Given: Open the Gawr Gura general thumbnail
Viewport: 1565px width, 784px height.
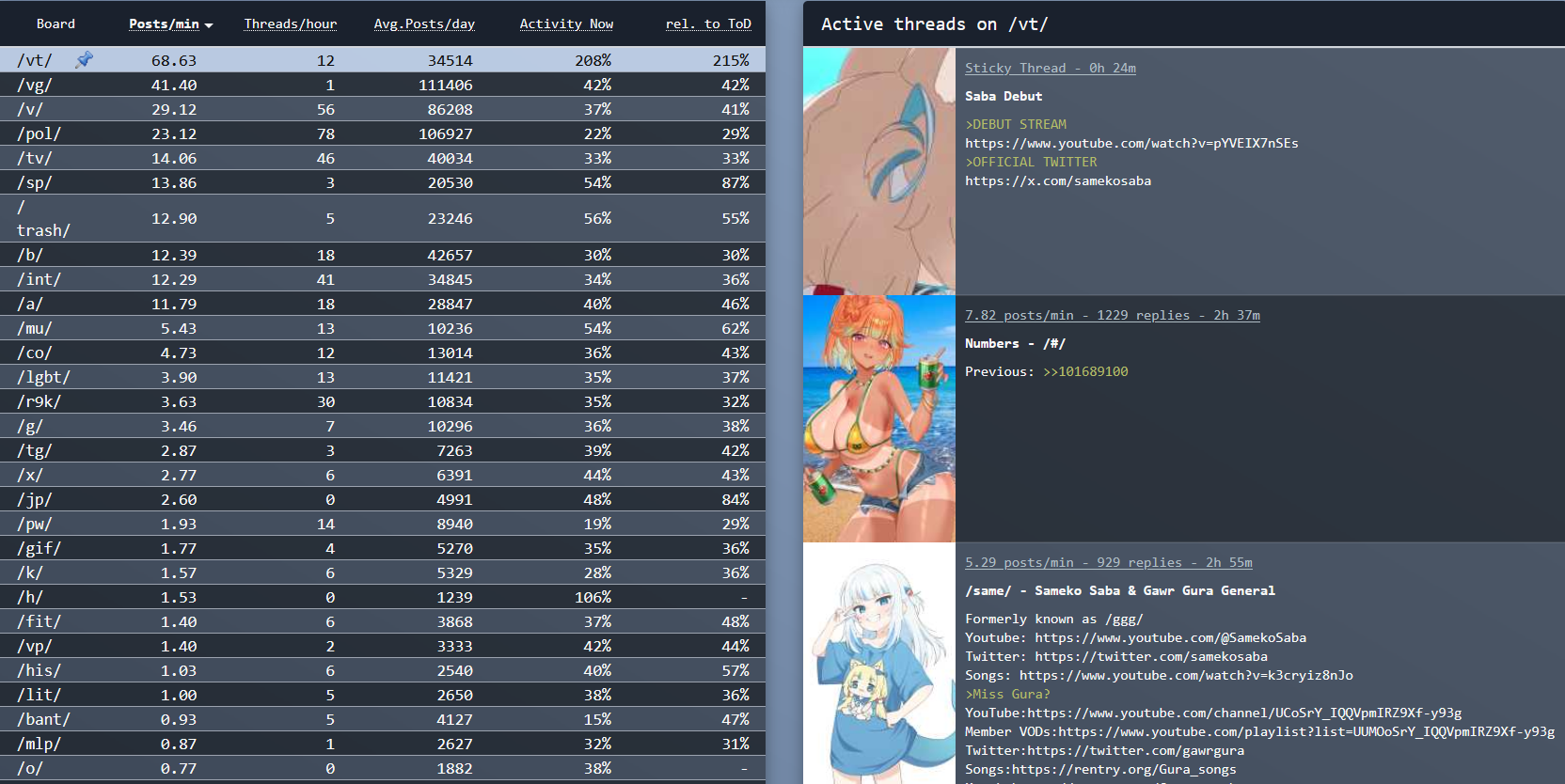Looking at the screenshot, I should tap(878, 663).
